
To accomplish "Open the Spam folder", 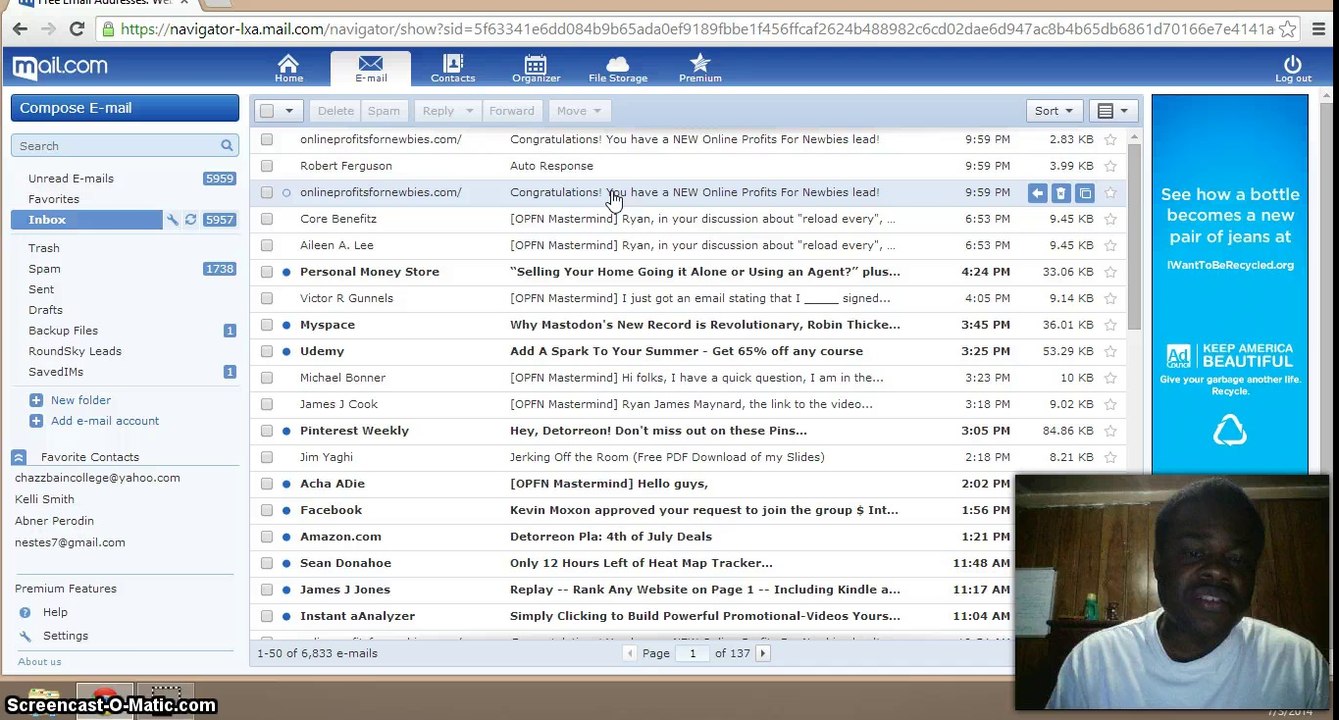I will coord(45,269).
